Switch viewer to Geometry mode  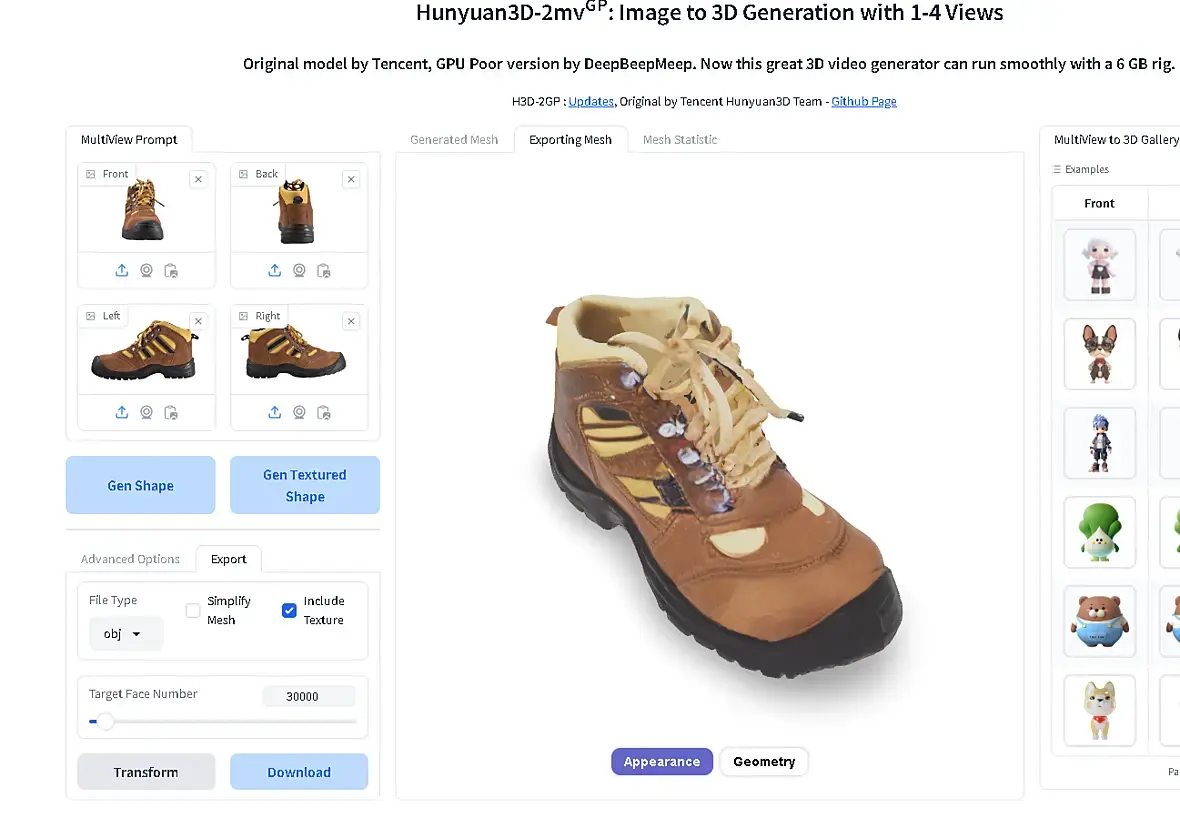[x=764, y=762]
